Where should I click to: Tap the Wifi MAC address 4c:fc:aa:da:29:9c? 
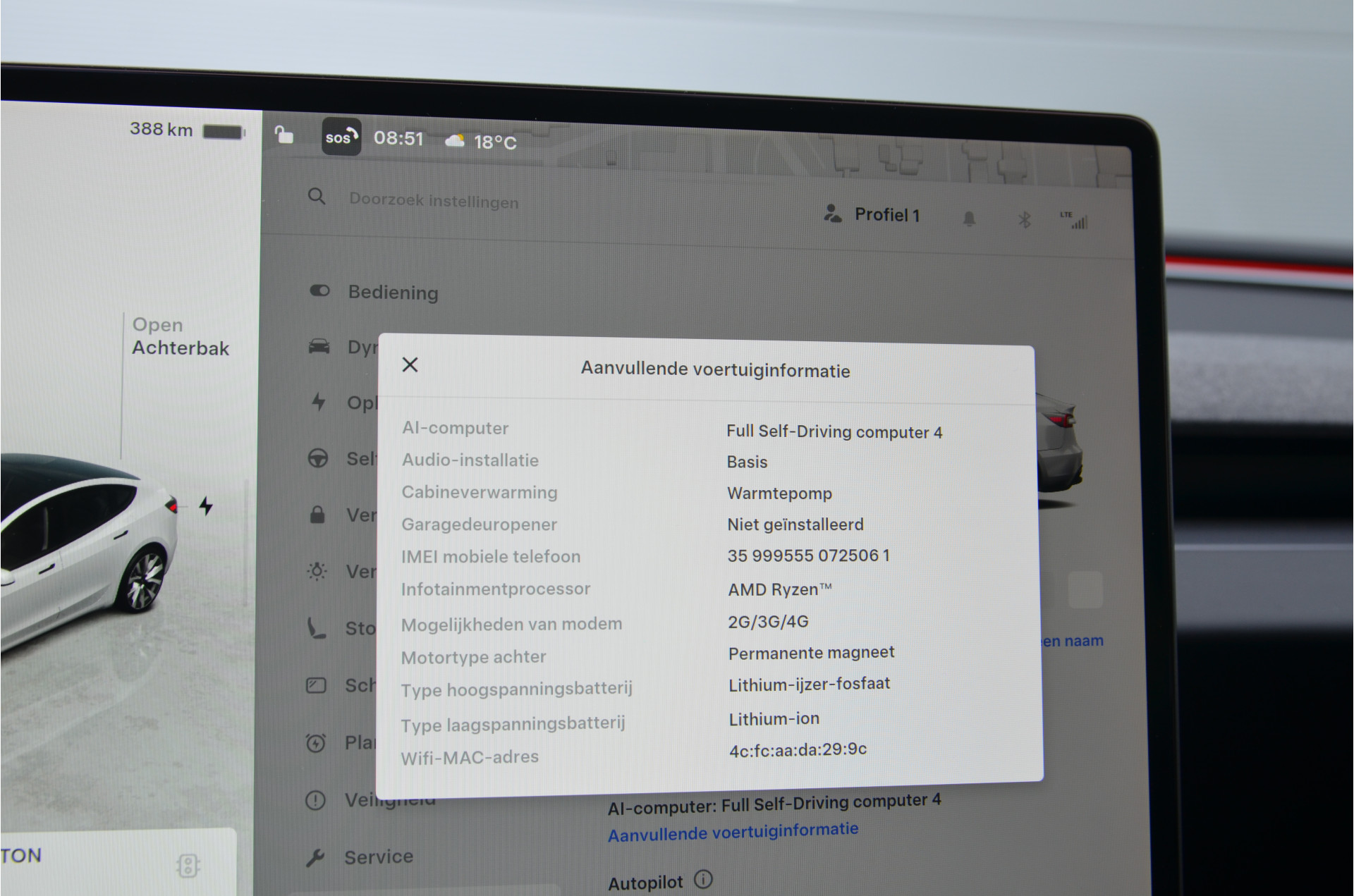(798, 749)
